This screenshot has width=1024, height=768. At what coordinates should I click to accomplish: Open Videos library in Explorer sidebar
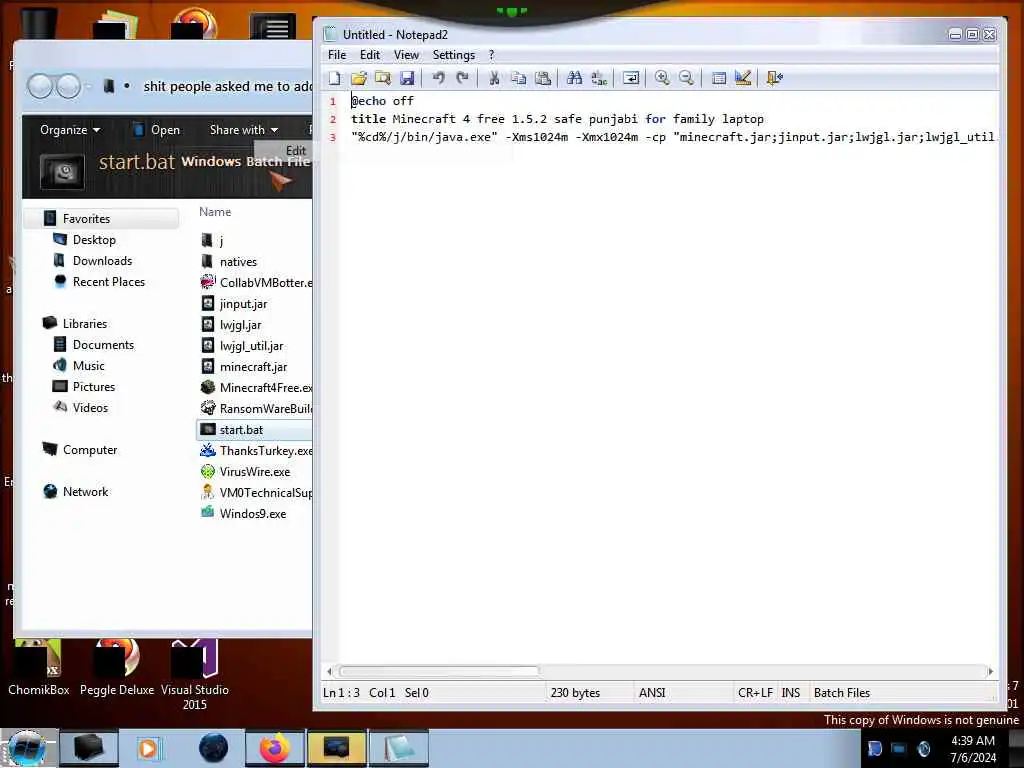coord(90,408)
